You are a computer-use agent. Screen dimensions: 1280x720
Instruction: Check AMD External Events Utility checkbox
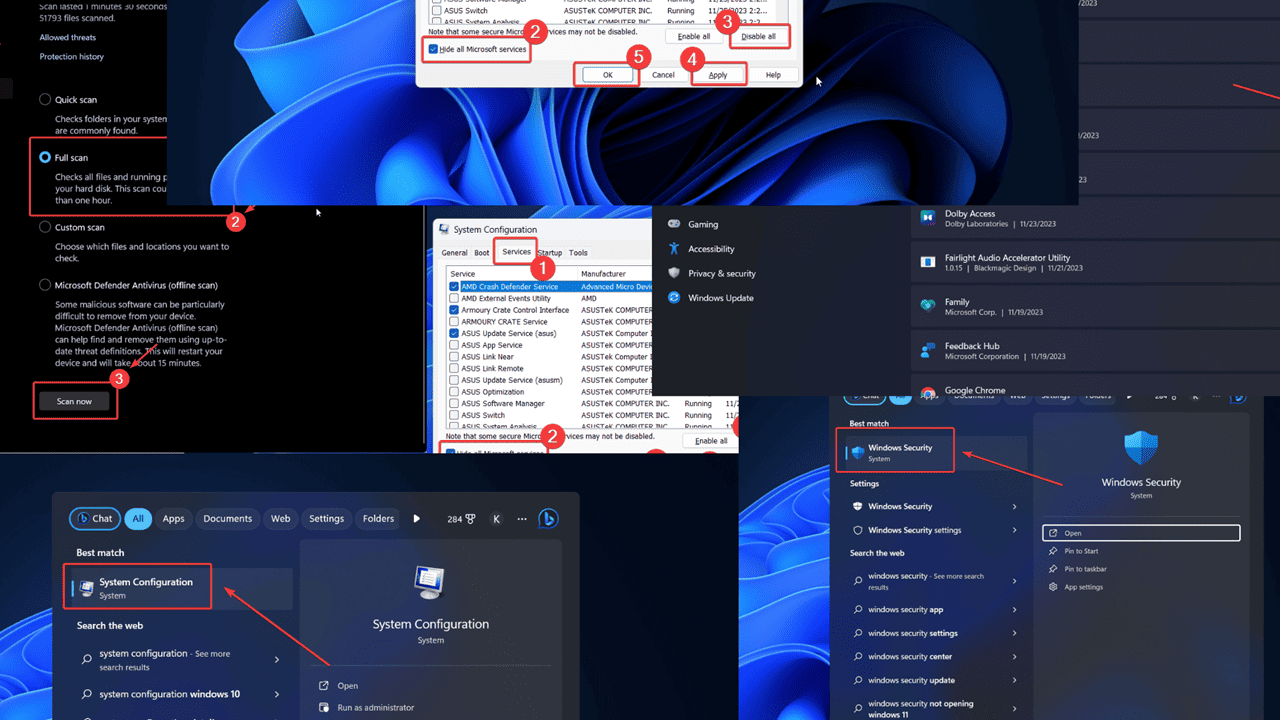(x=454, y=298)
